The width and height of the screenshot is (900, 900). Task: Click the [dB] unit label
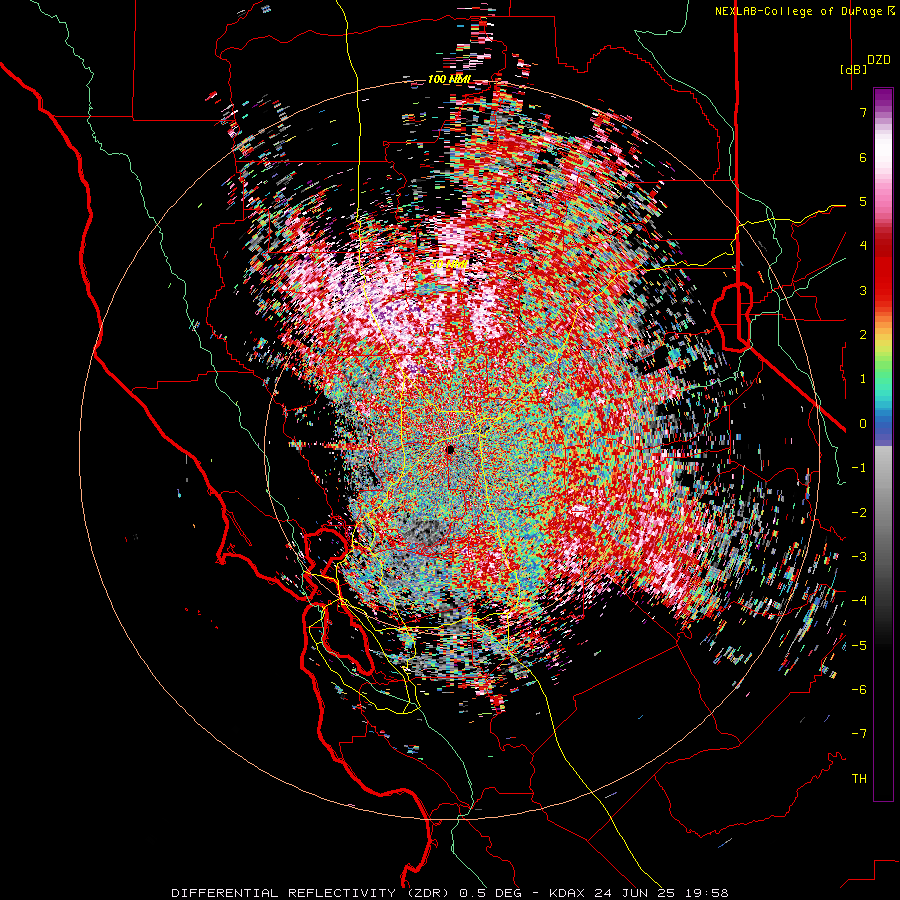tap(853, 69)
